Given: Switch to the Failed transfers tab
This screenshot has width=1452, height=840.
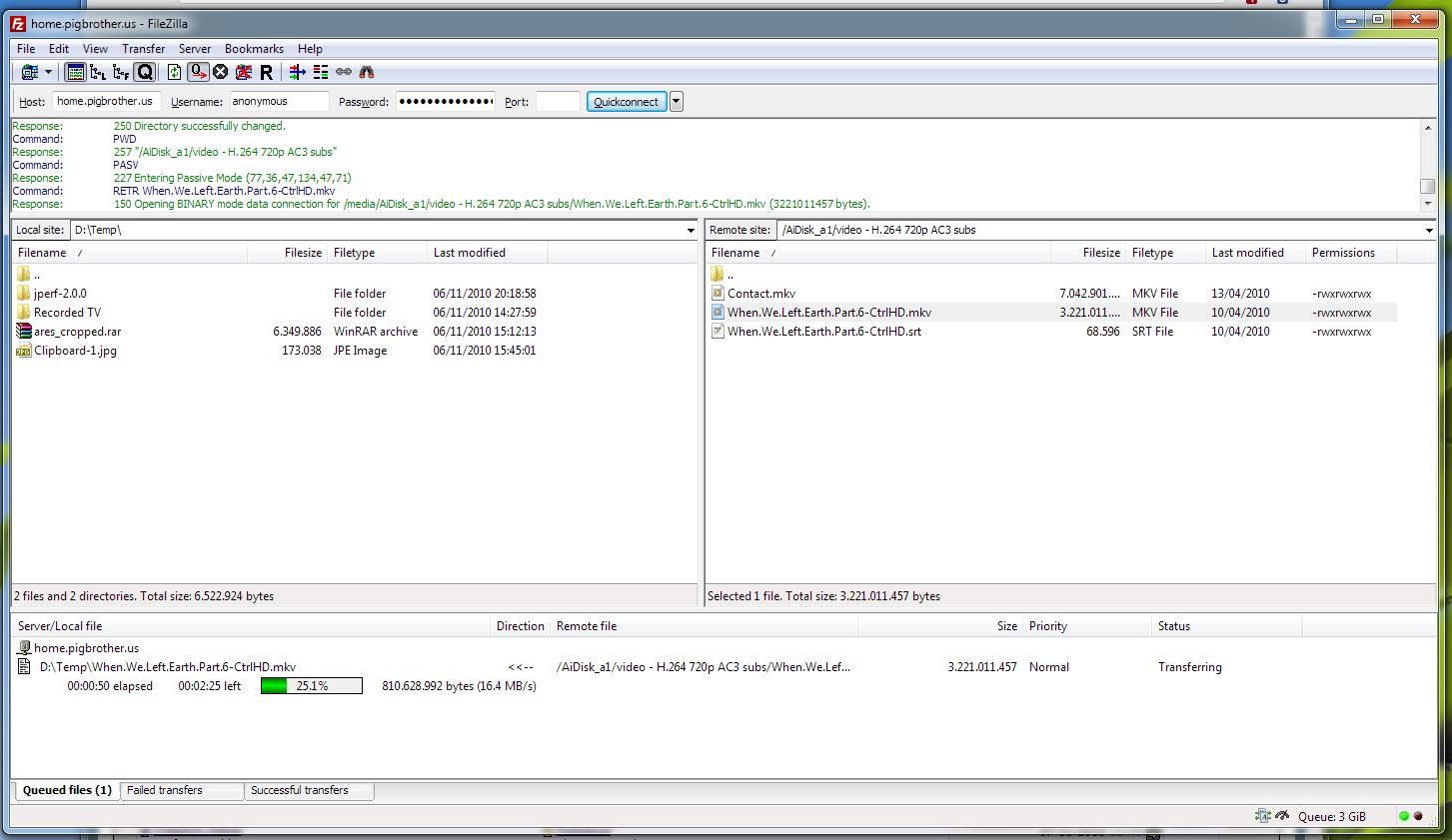Looking at the screenshot, I should pos(165,790).
